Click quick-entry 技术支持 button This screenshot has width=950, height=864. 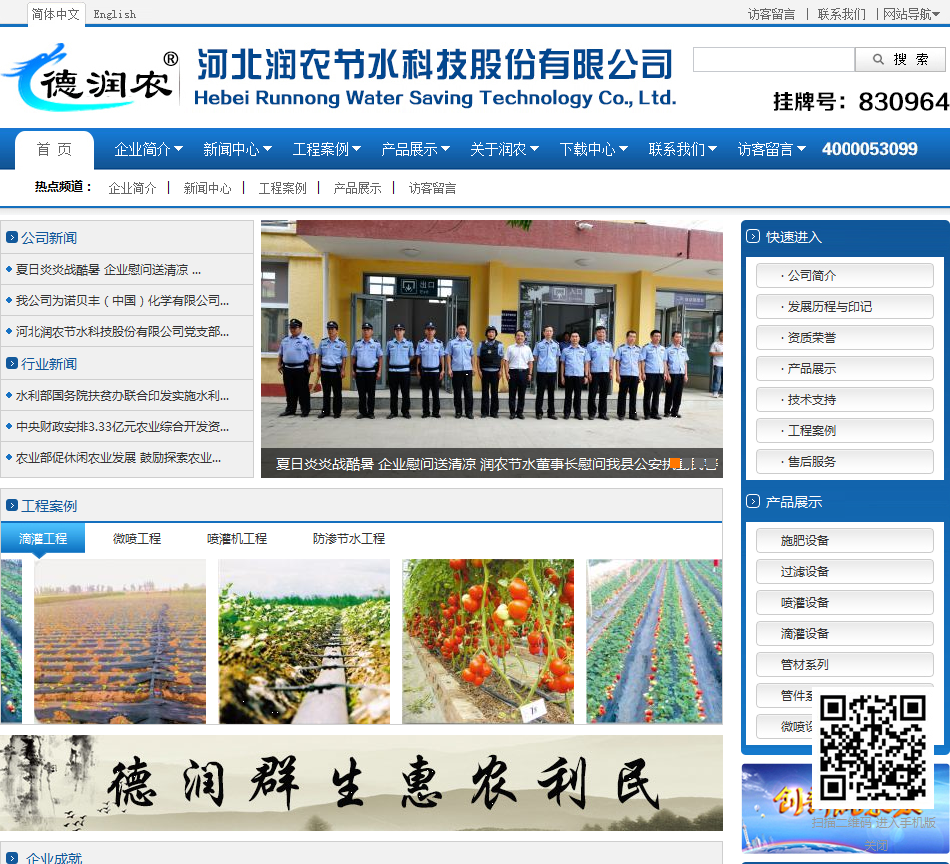[845, 399]
